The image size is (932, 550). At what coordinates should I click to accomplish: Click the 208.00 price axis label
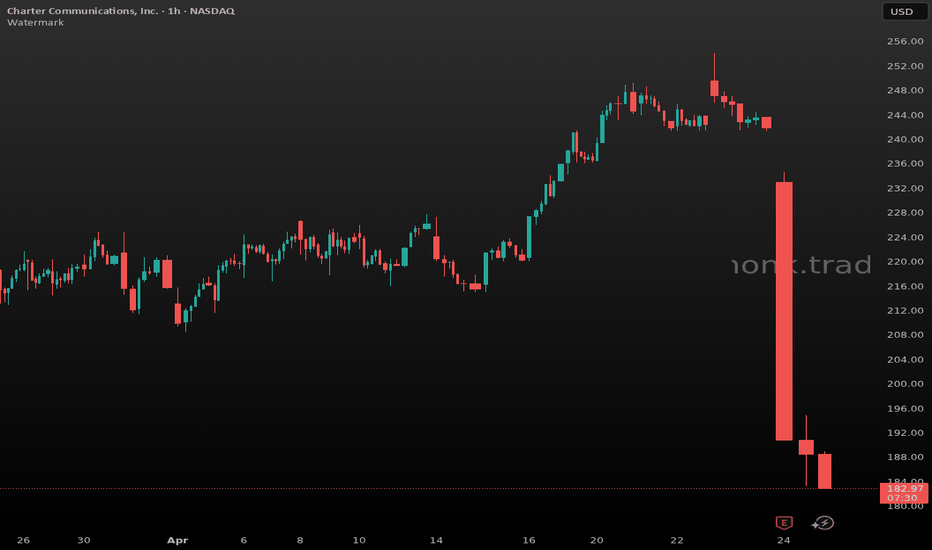click(905, 335)
